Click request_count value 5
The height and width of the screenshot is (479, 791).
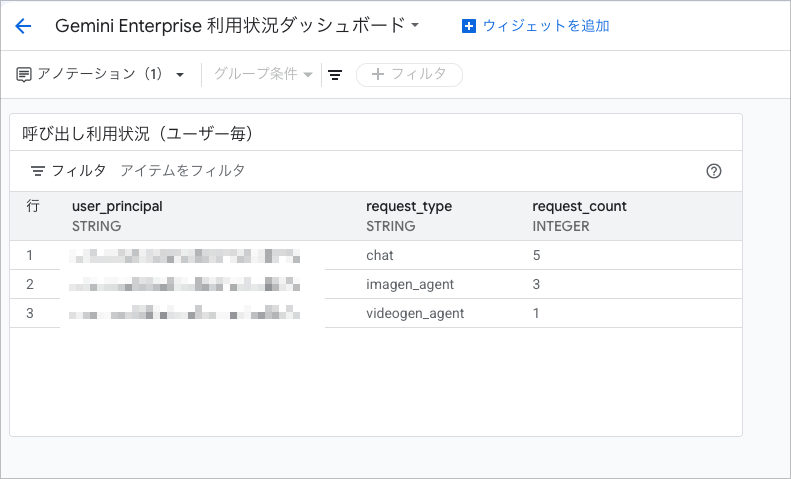tap(536, 255)
